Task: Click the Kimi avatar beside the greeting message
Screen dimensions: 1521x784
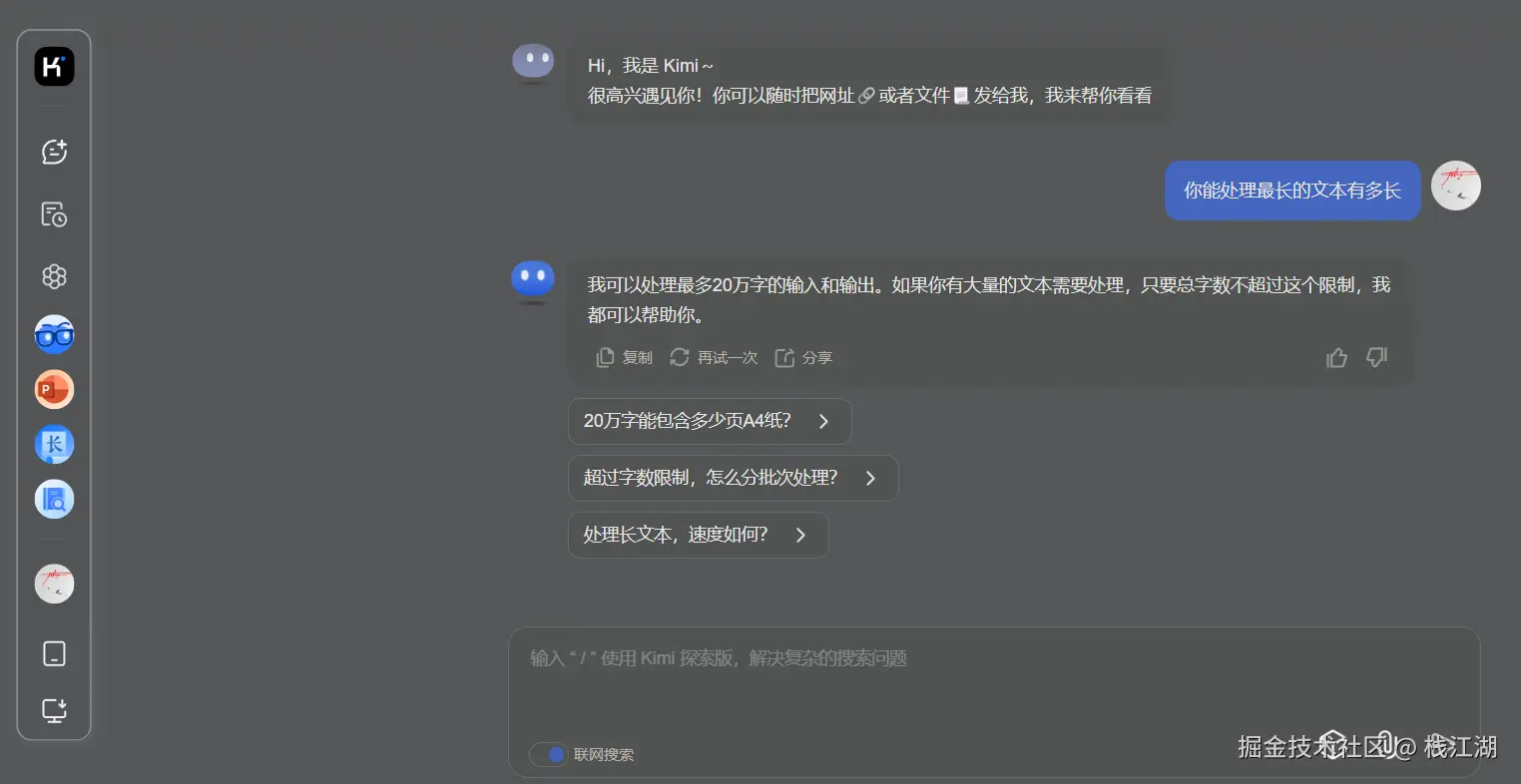Action: pos(533,62)
